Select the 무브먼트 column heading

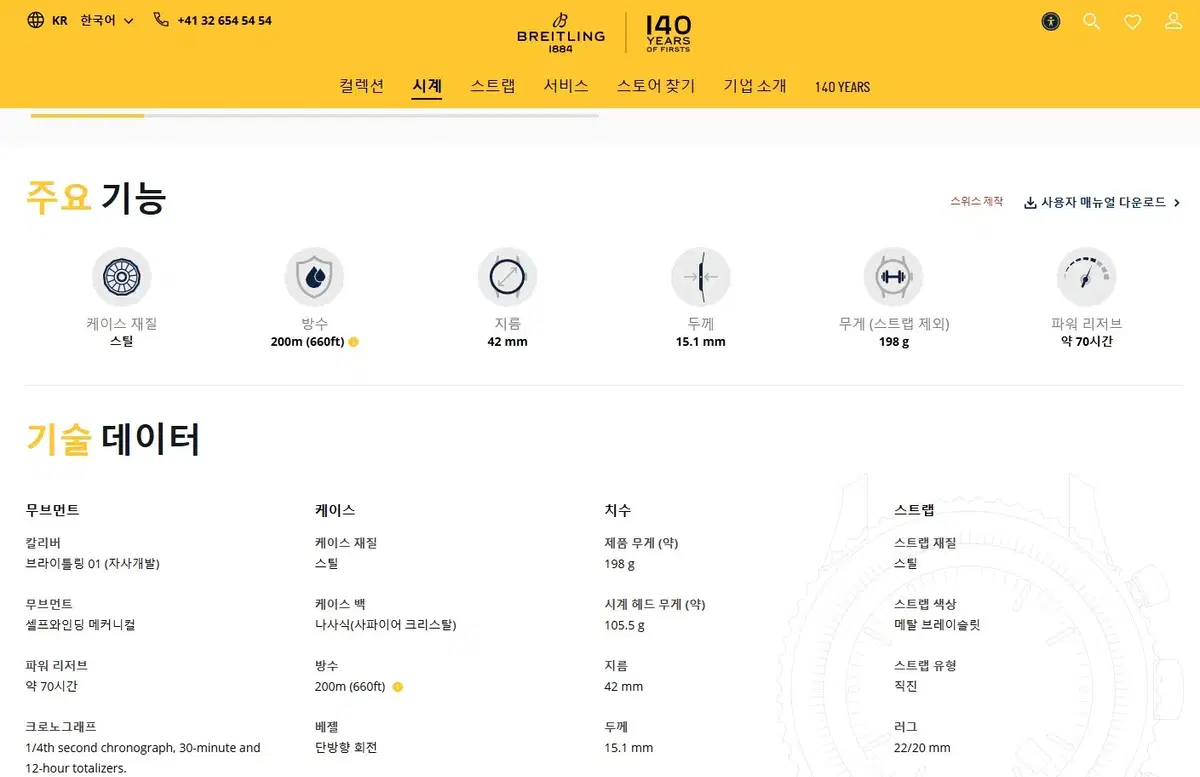click(52, 510)
